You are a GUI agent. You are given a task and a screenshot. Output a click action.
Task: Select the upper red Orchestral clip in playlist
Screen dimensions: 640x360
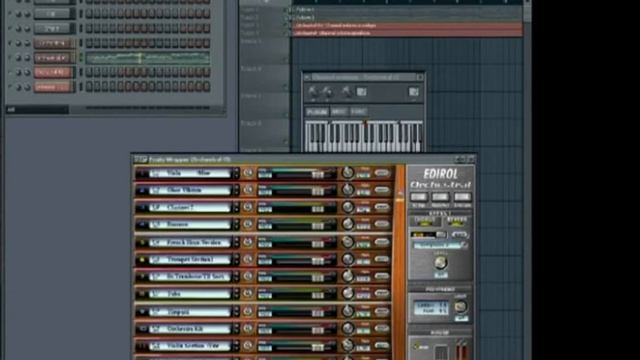[x=408, y=26]
